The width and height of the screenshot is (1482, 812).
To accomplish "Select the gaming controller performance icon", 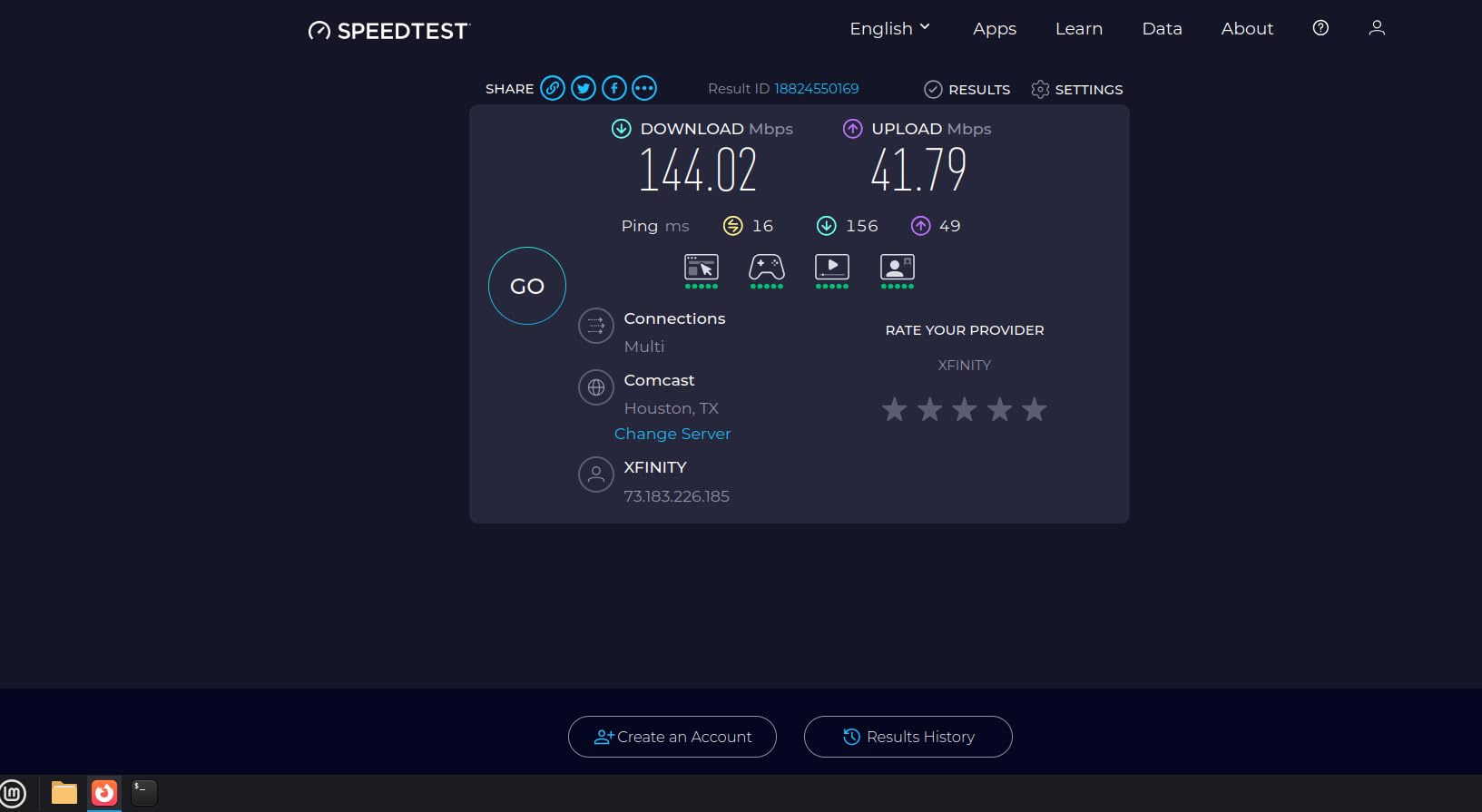I will point(767,270).
